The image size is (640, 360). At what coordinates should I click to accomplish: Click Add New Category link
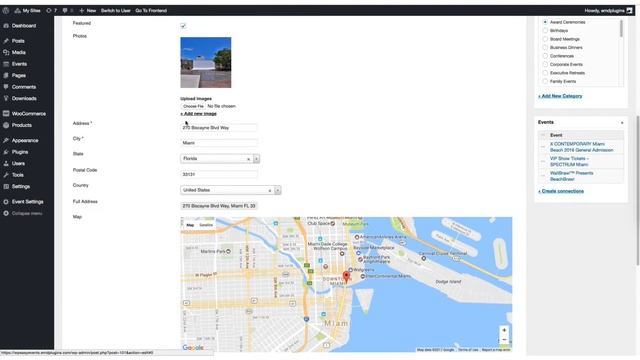click(560, 96)
